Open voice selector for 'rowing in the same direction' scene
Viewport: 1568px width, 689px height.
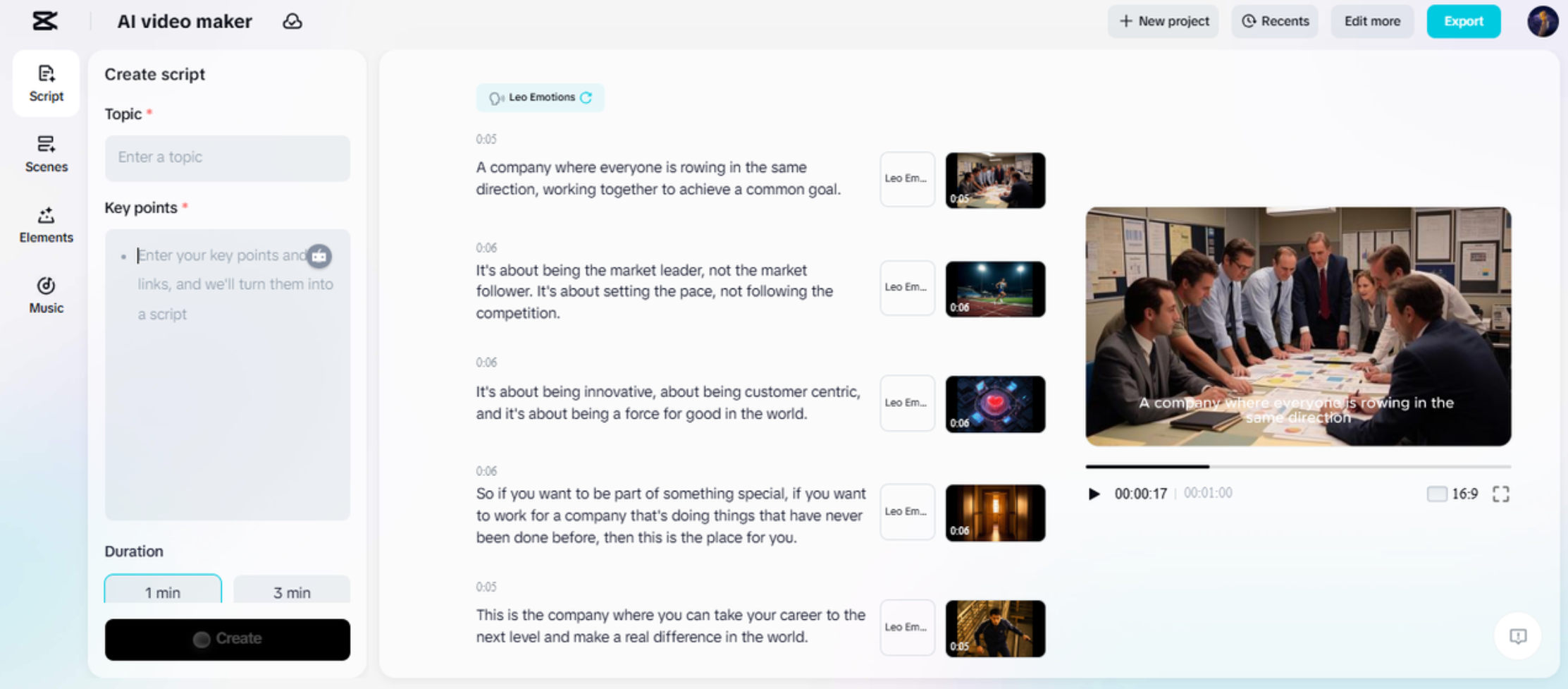pos(908,179)
